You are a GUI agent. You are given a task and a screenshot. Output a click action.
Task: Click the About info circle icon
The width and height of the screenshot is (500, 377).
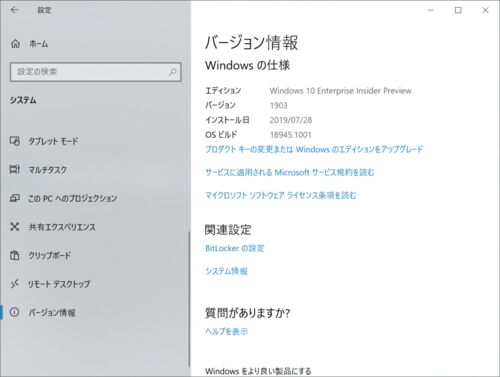[x=15, y=312]
